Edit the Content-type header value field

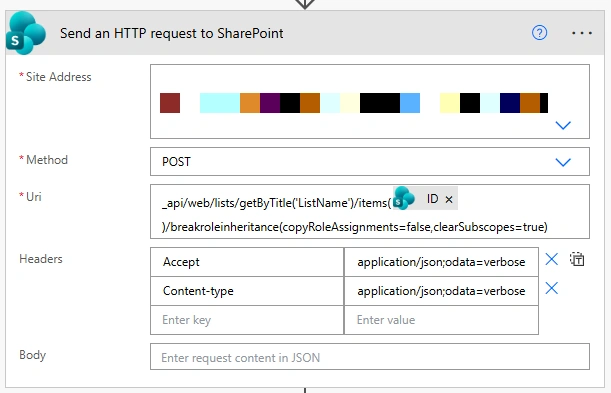441,291
